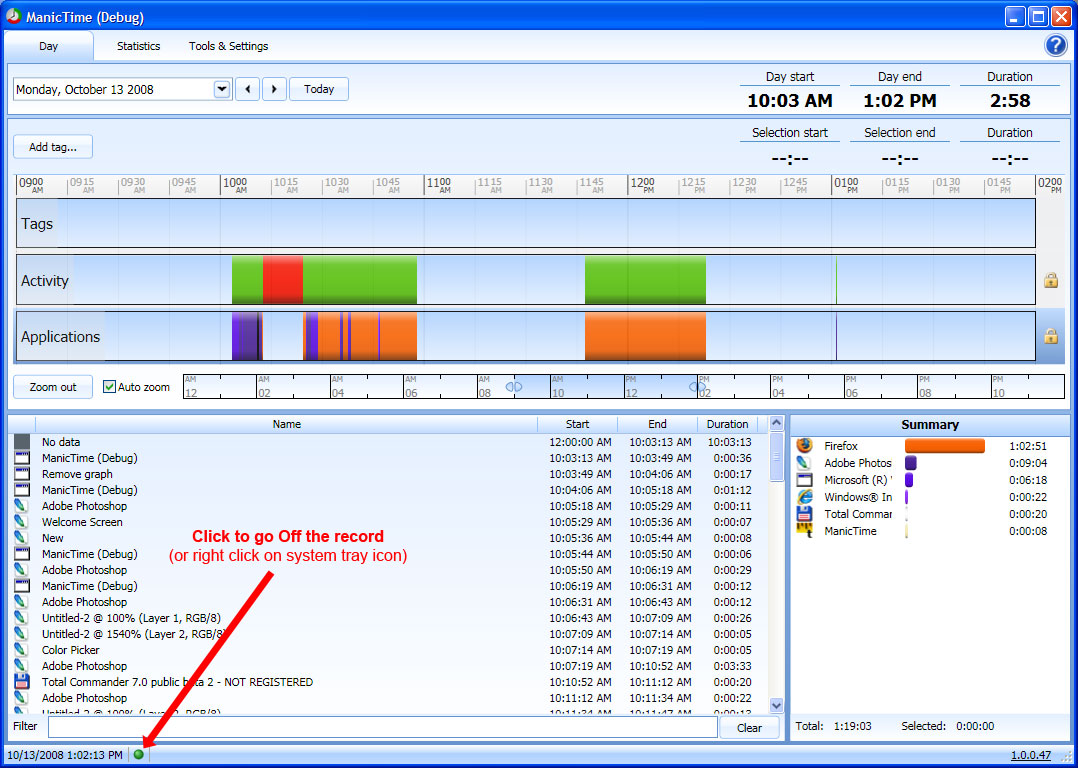1078x768 pixels.
Task: Click the green recording status indicator
Action: [139, 754]
